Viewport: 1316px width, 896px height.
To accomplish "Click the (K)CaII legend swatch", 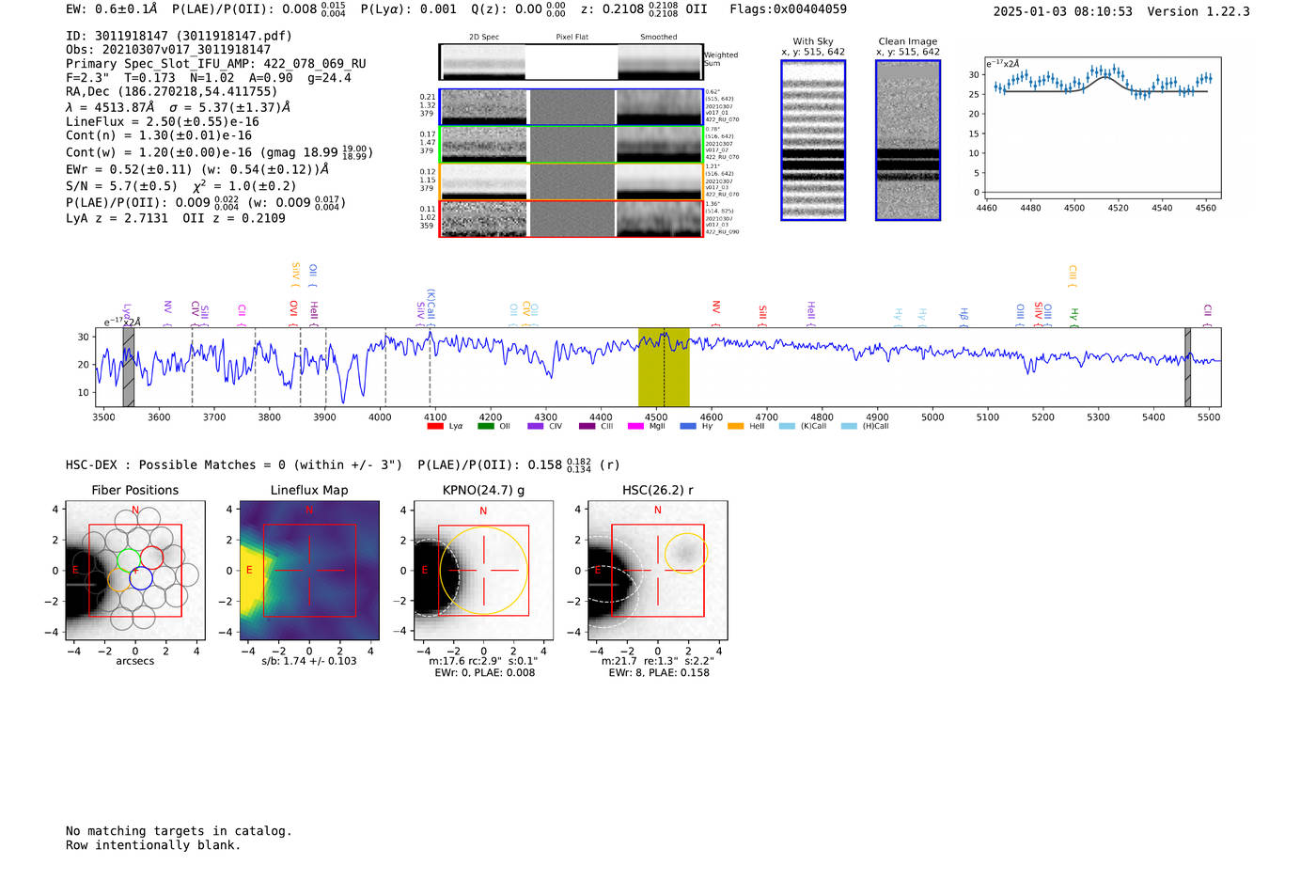I will click(787, 426).
